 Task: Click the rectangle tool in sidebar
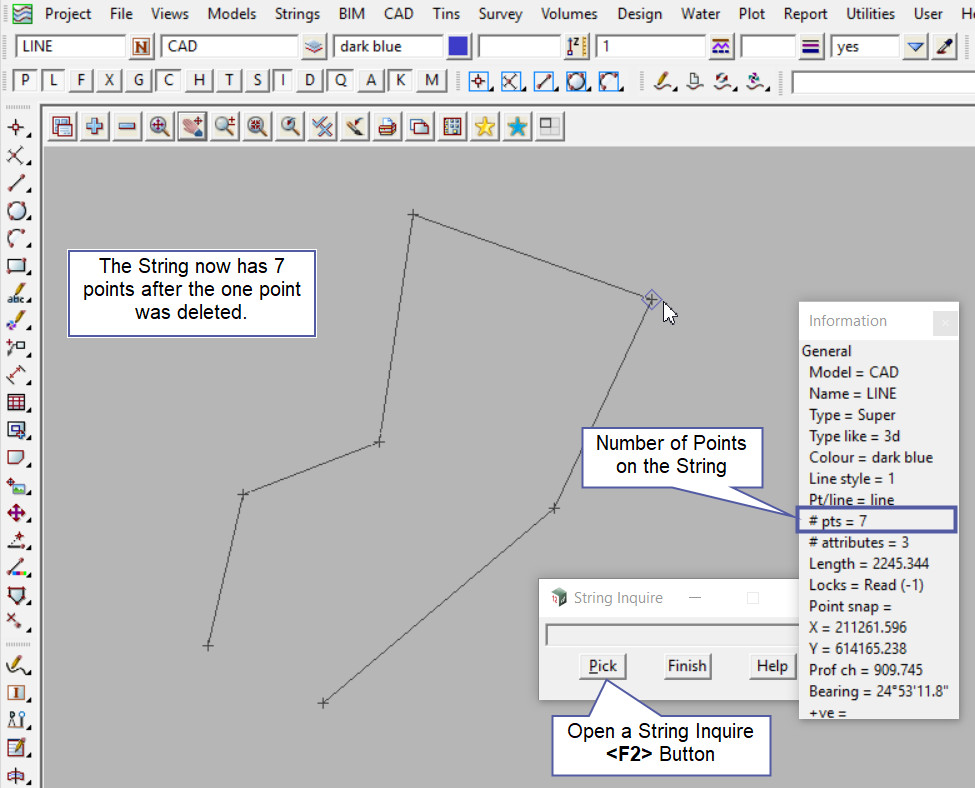pos(16,267)
